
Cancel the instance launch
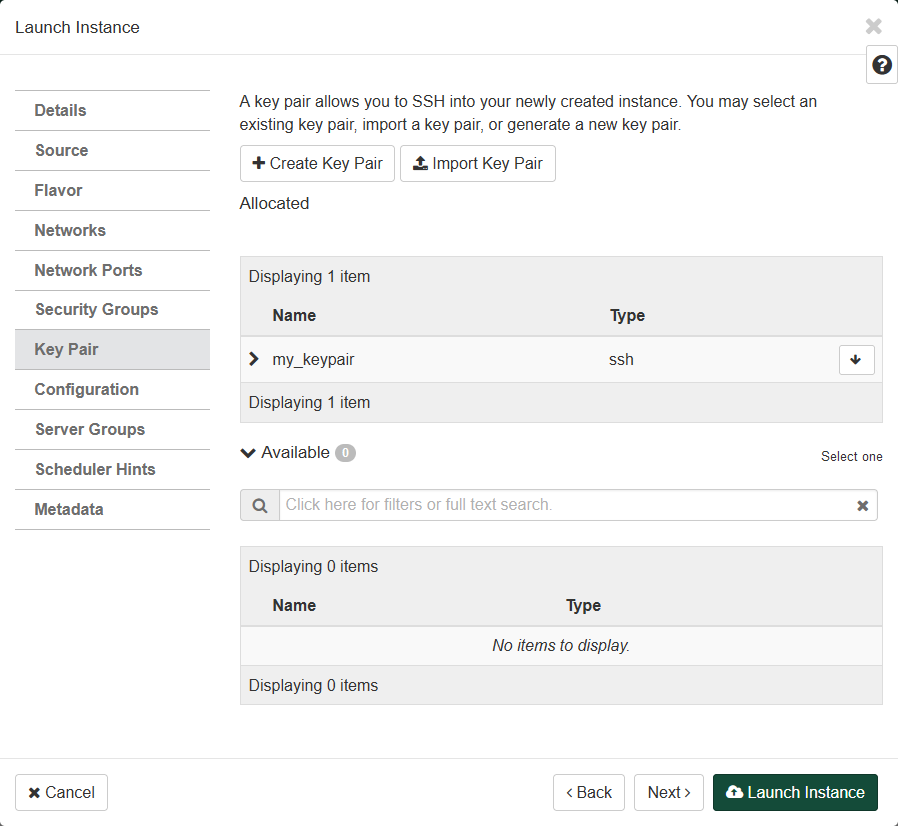point(61,793)
